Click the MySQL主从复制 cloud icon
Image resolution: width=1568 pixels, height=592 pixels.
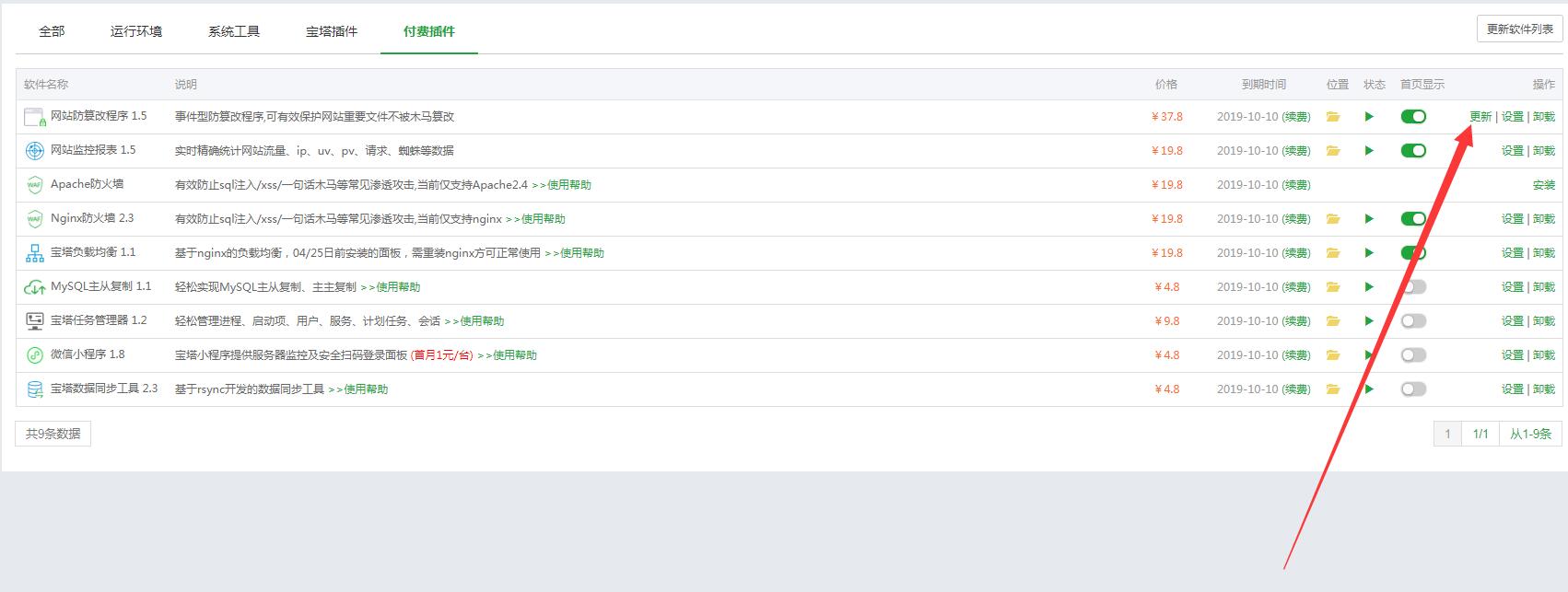(x=35, y=287)
